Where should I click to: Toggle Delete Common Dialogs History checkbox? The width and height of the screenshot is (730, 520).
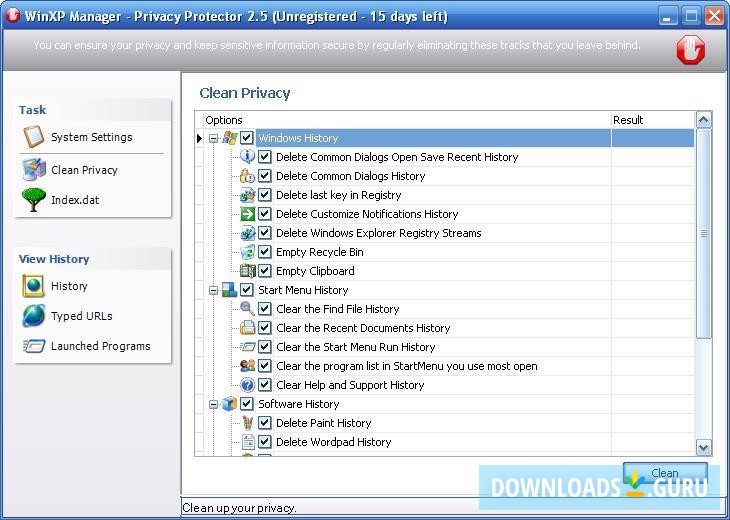pyautogui.click(x=264, y=176)
